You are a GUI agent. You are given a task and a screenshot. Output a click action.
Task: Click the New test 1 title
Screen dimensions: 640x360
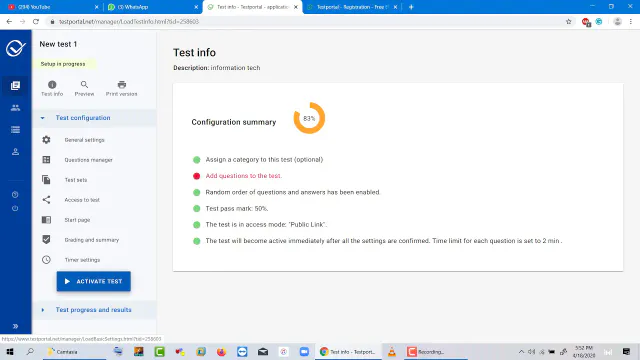(58, 44)
